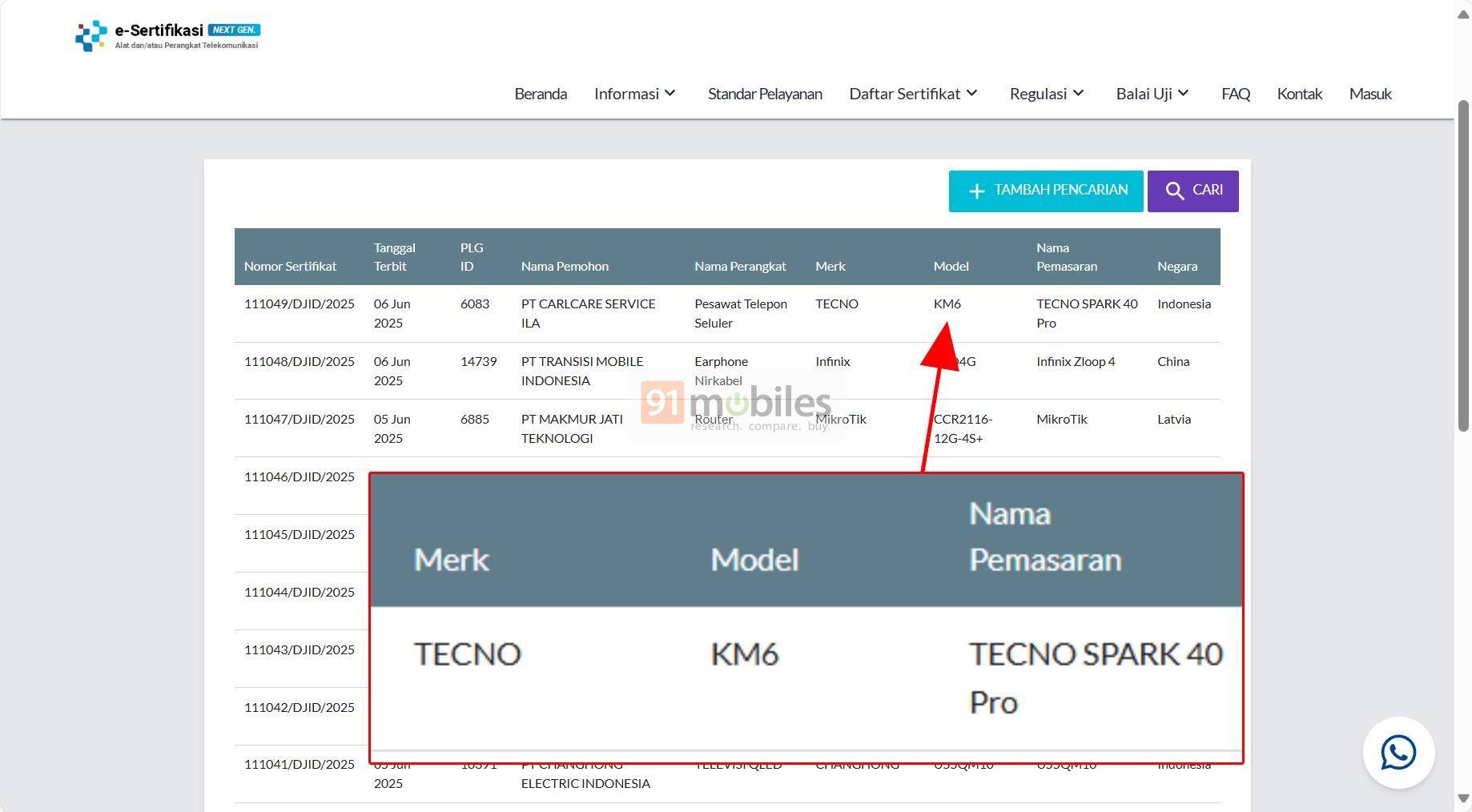Click PT TRANSISI MOBILE INDONESIA applicant
This screenshot has height=812, width=1472.
[582, 371]
